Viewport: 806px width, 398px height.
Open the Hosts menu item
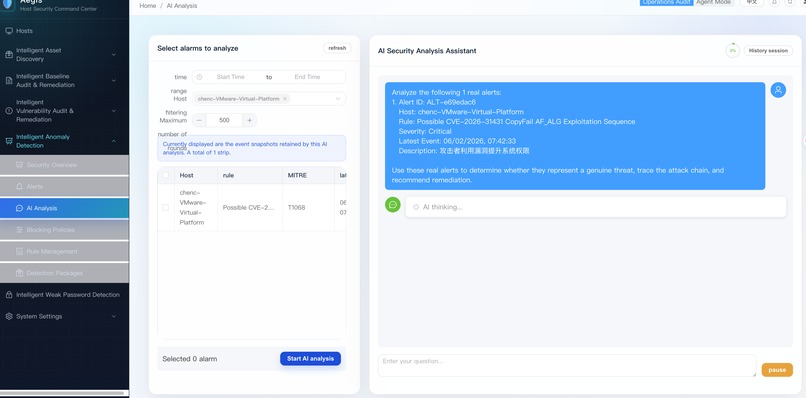(64, 31)
